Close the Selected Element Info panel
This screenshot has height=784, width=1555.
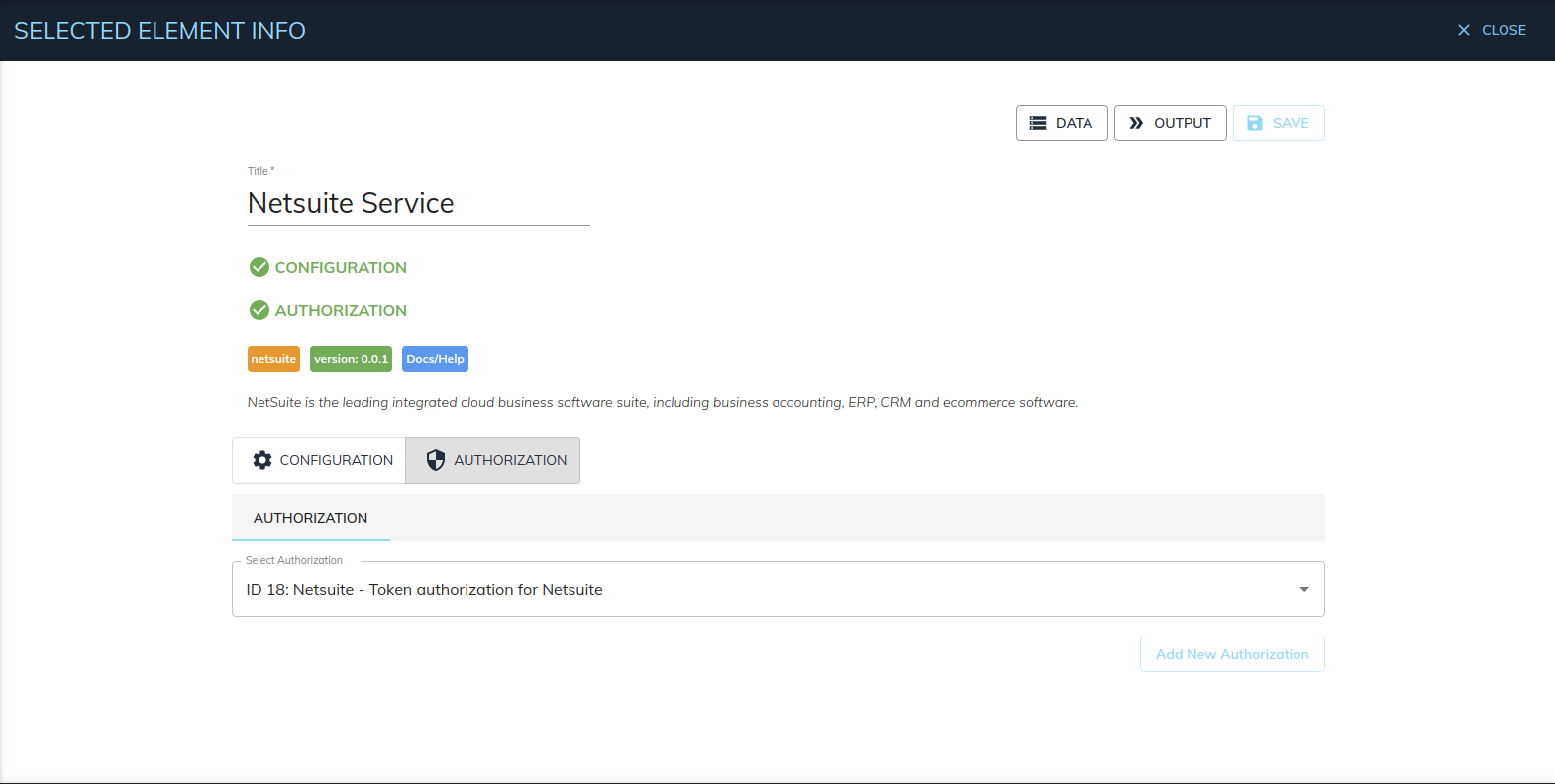[1492, 30]
